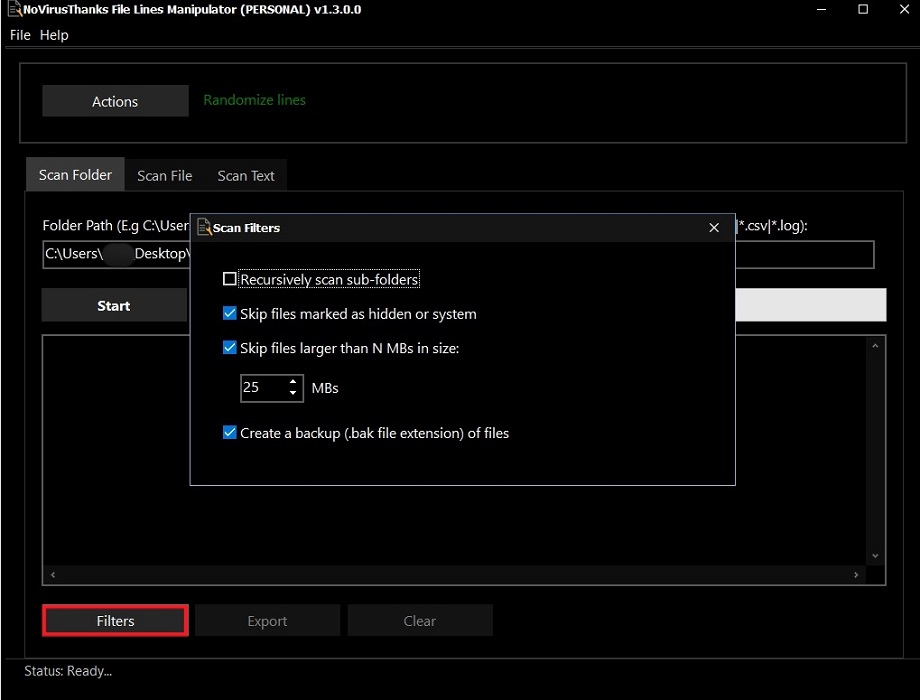Increase the MBs value with the up spinner
Screen dimensions: 920x700
click(x=295, y=383)
